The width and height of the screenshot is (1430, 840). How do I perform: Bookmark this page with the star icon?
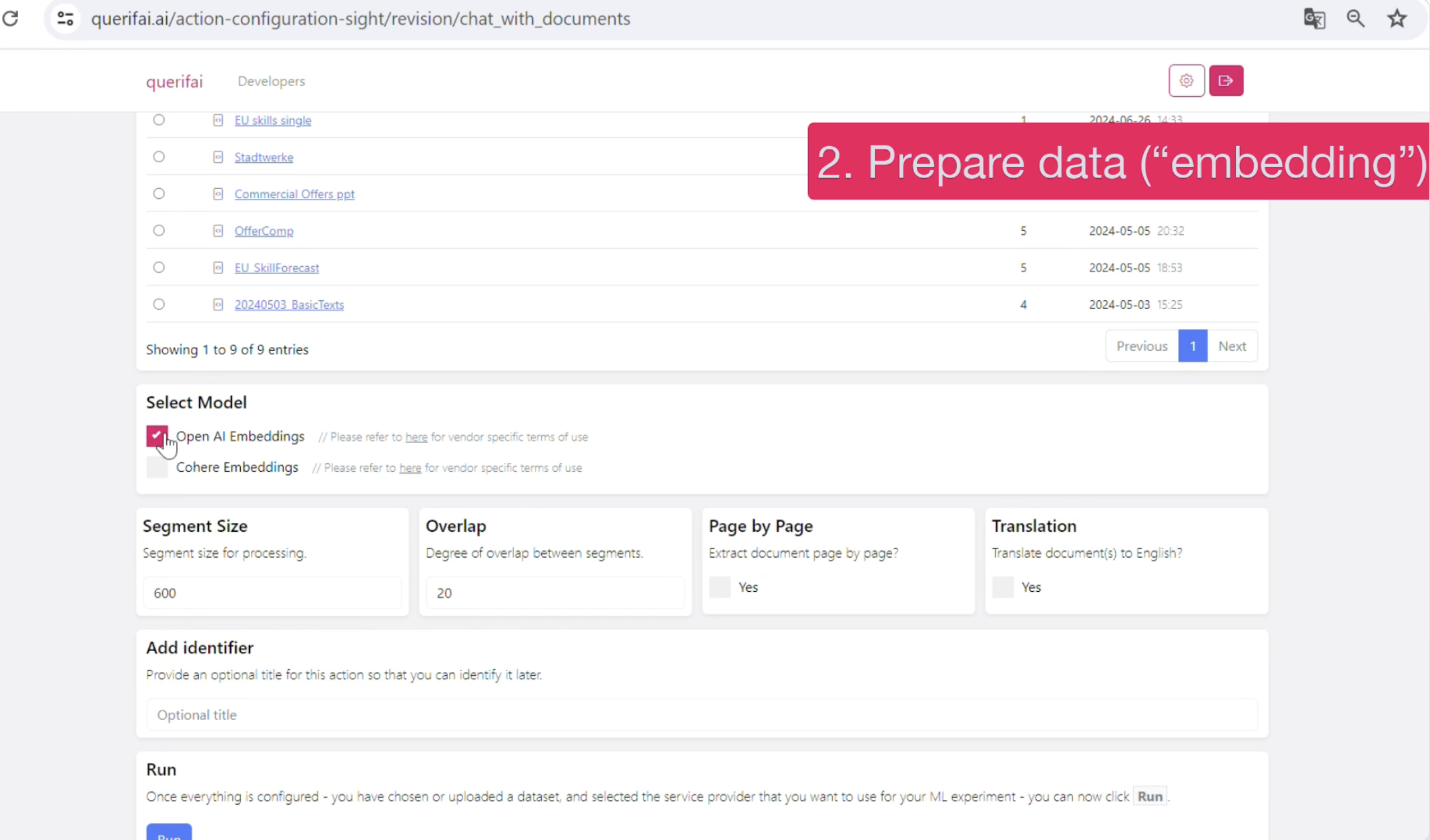1397,18
